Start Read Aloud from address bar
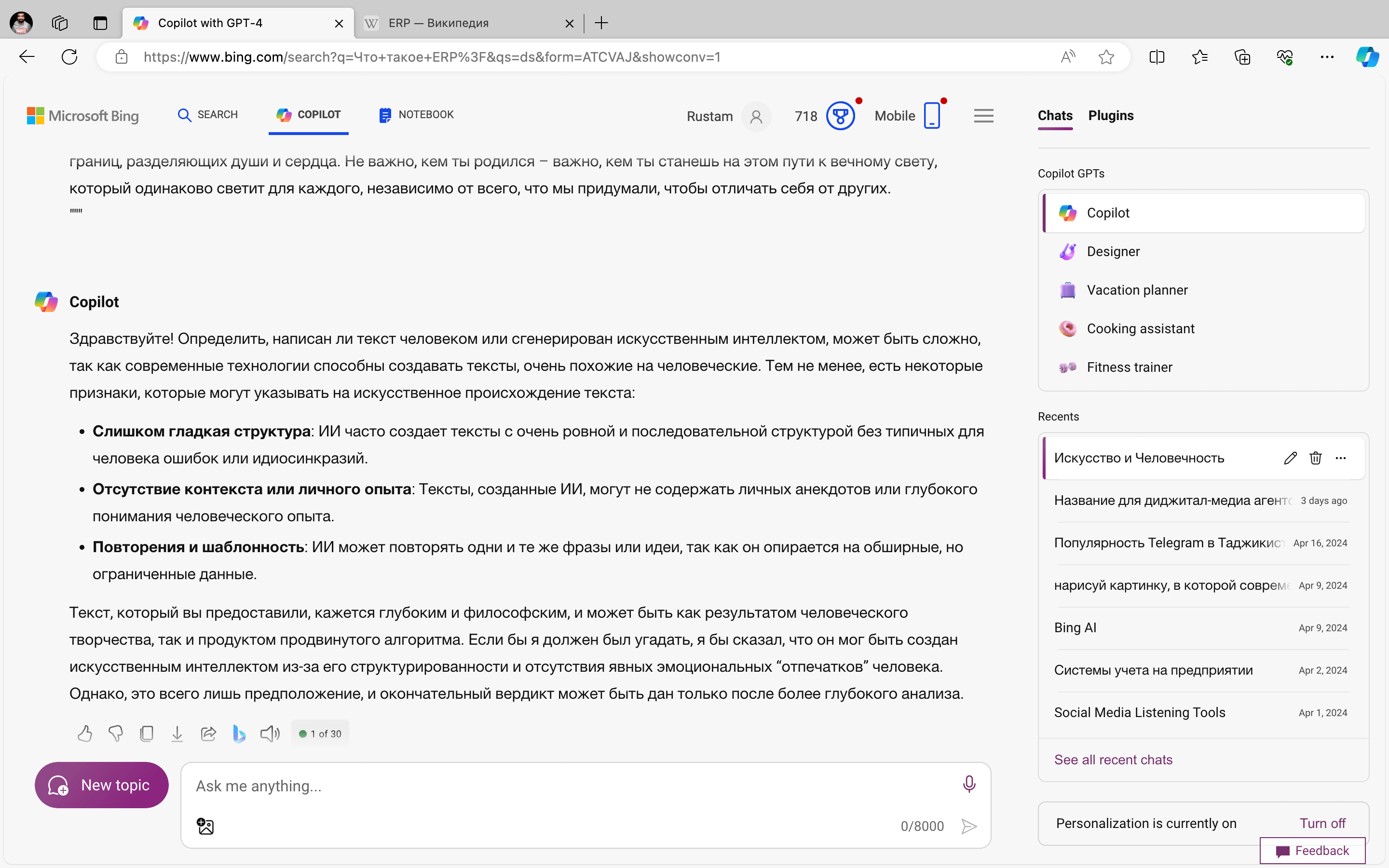 click(1068, 57)
